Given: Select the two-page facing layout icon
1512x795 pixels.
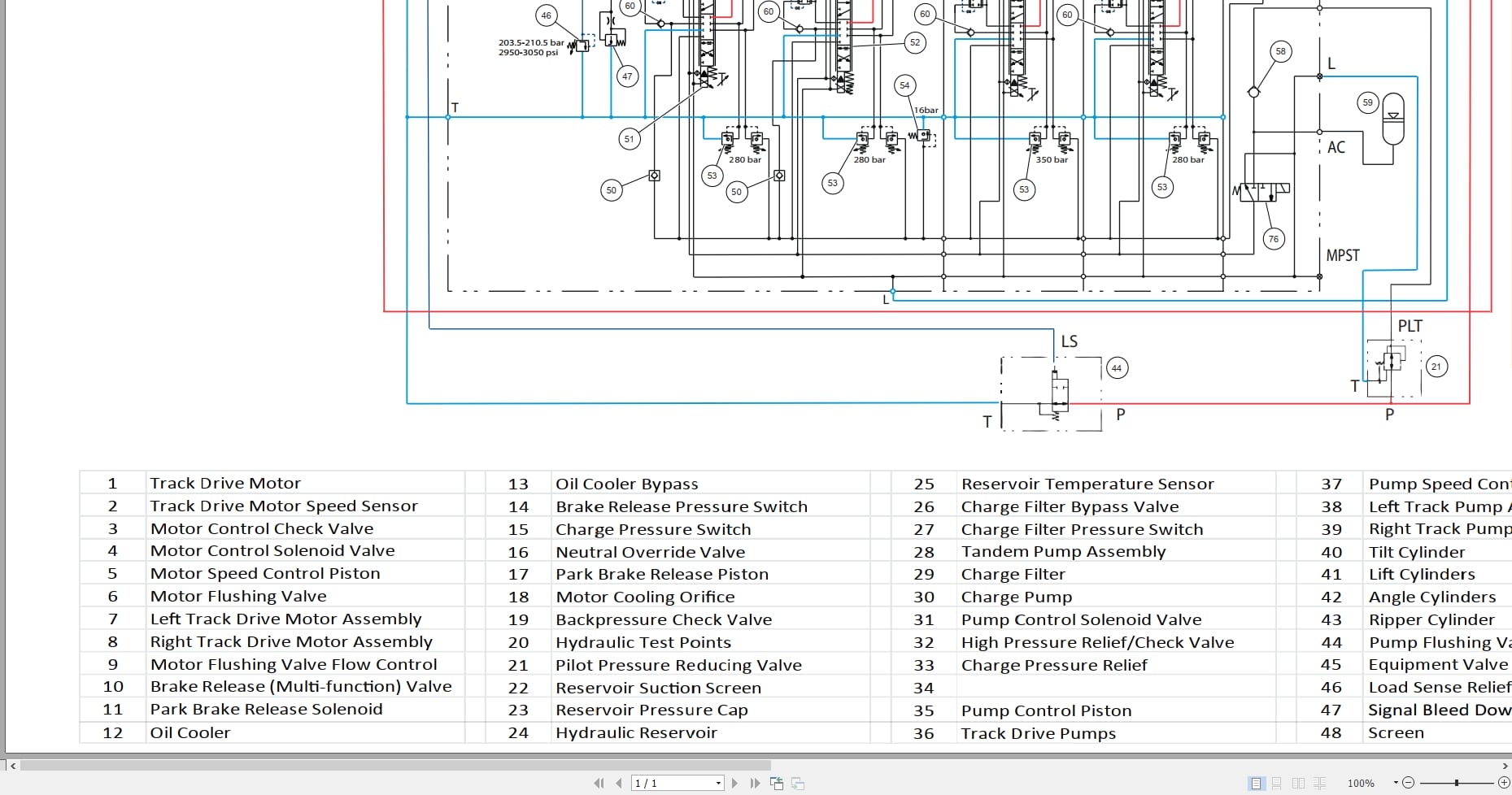Looking at the screenshot, I should [1297, 783].
